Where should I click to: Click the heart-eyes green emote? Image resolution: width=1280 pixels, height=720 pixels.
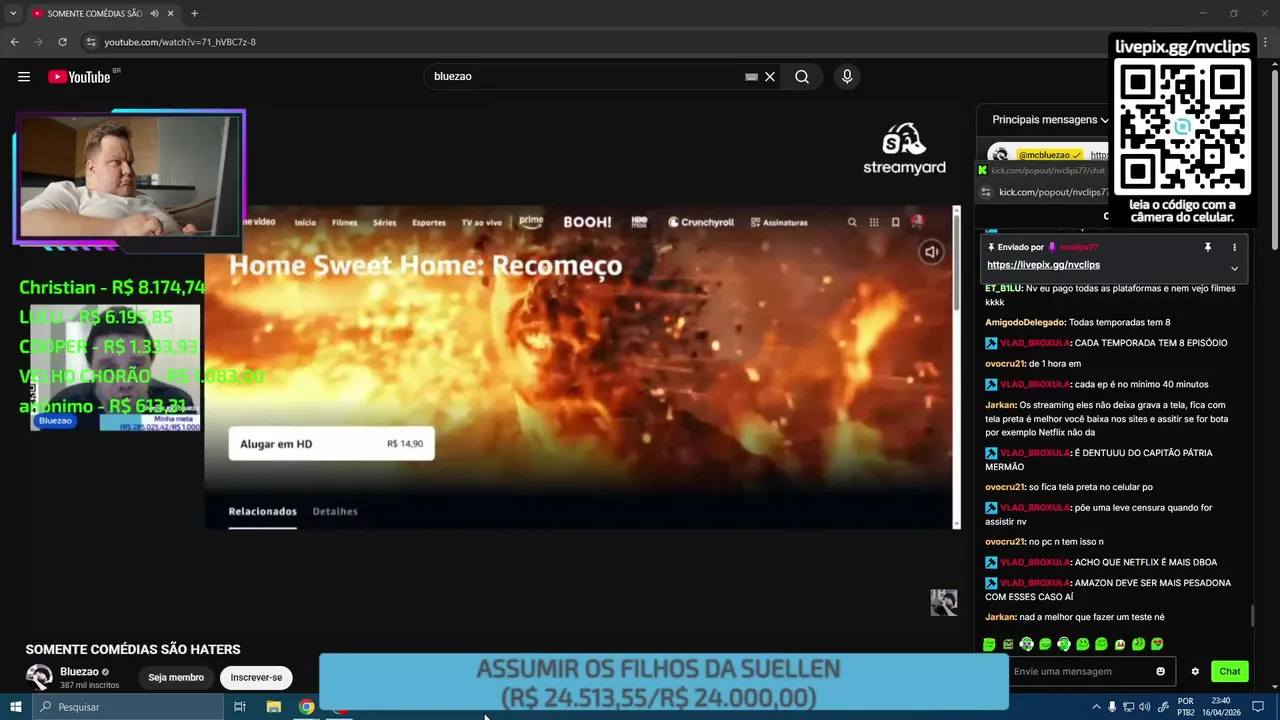[1157, 644]
